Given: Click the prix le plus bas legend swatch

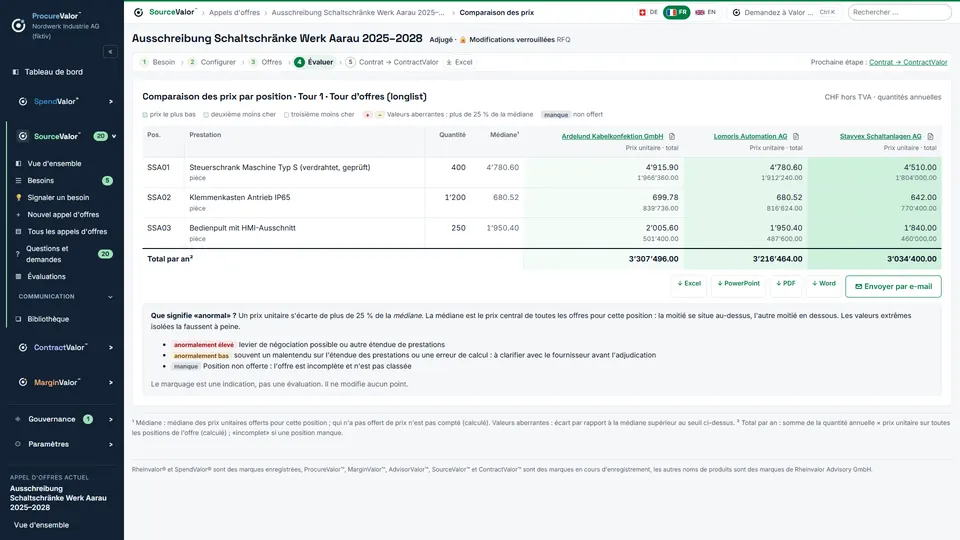Looking at the screenshot, I should pyautogui.click(x=145, y=115).
